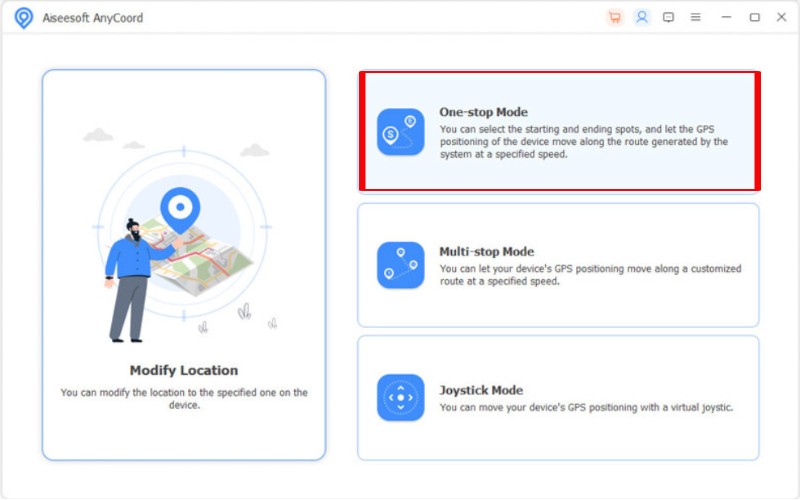
Task: Choose the Modify Location heading
Action: click(x=184, y=370)
